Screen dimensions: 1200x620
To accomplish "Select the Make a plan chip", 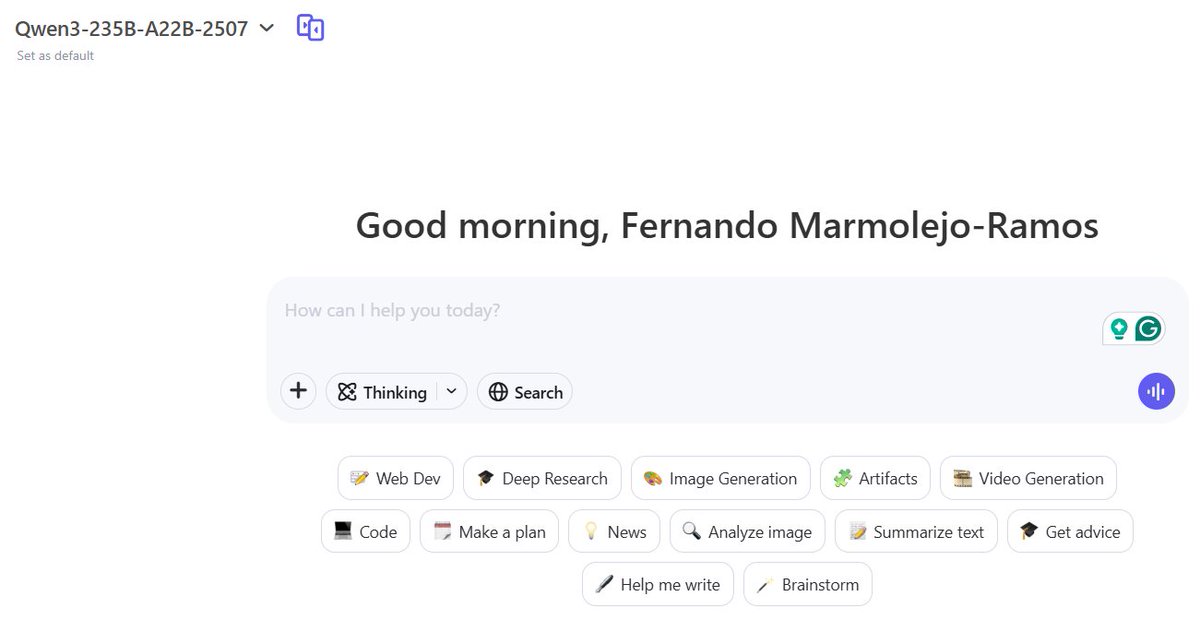I will [489, 531].
